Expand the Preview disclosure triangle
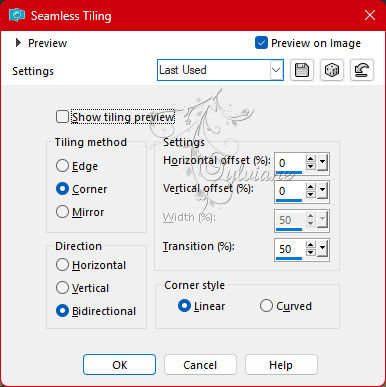The height and width of the screenshot is (387, 386). [18, 43]
